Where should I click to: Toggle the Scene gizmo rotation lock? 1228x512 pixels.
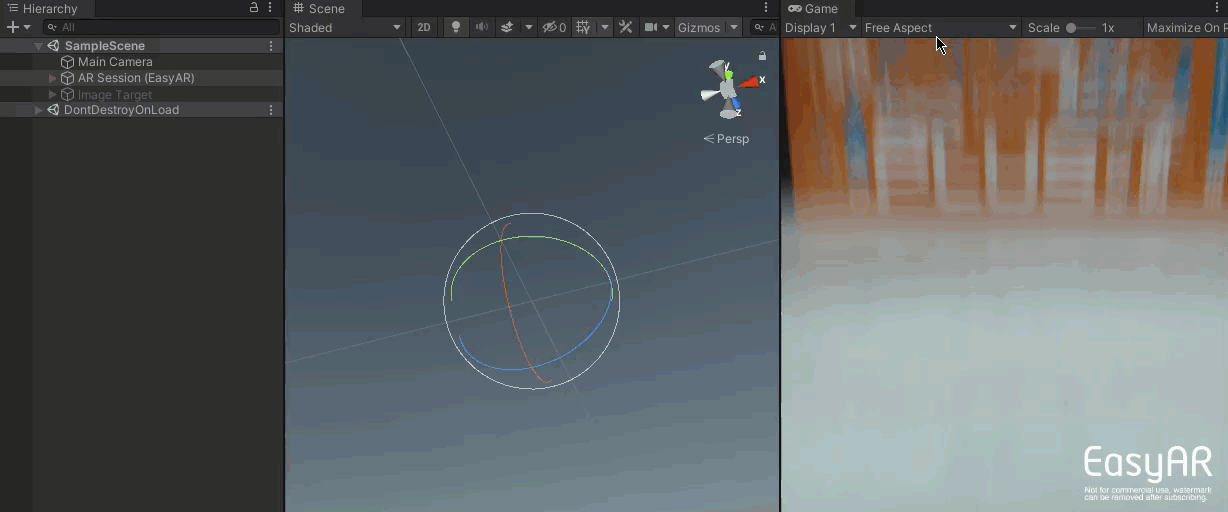pos(762,56)
